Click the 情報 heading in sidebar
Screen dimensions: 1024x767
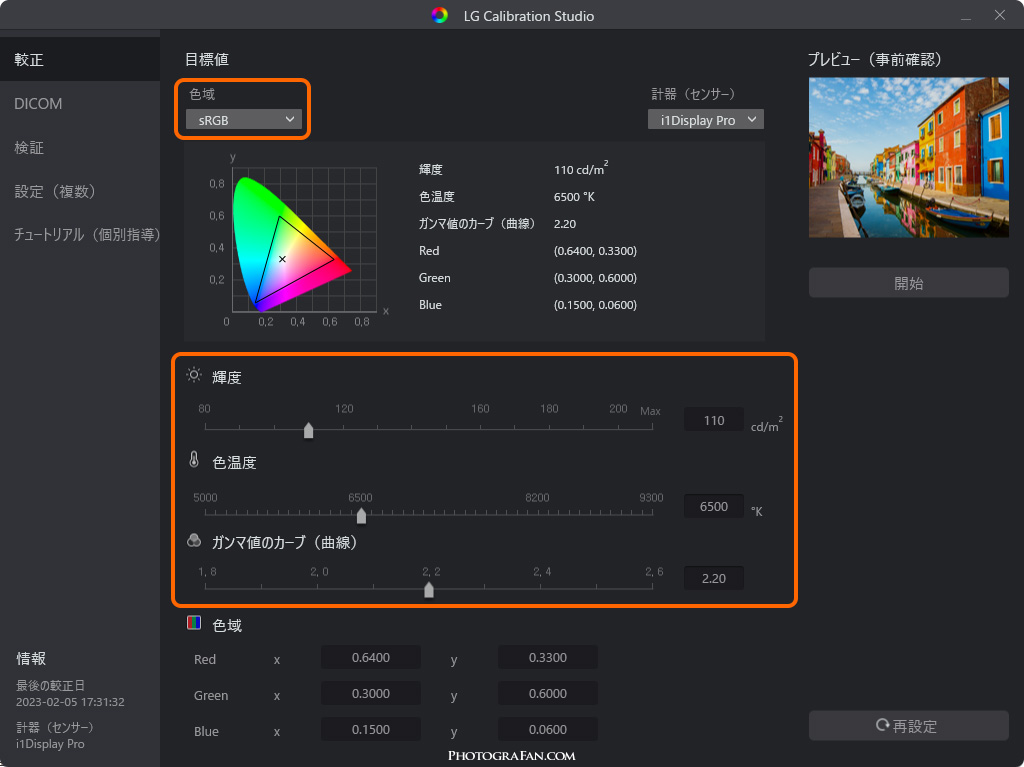tap(31, 658)
